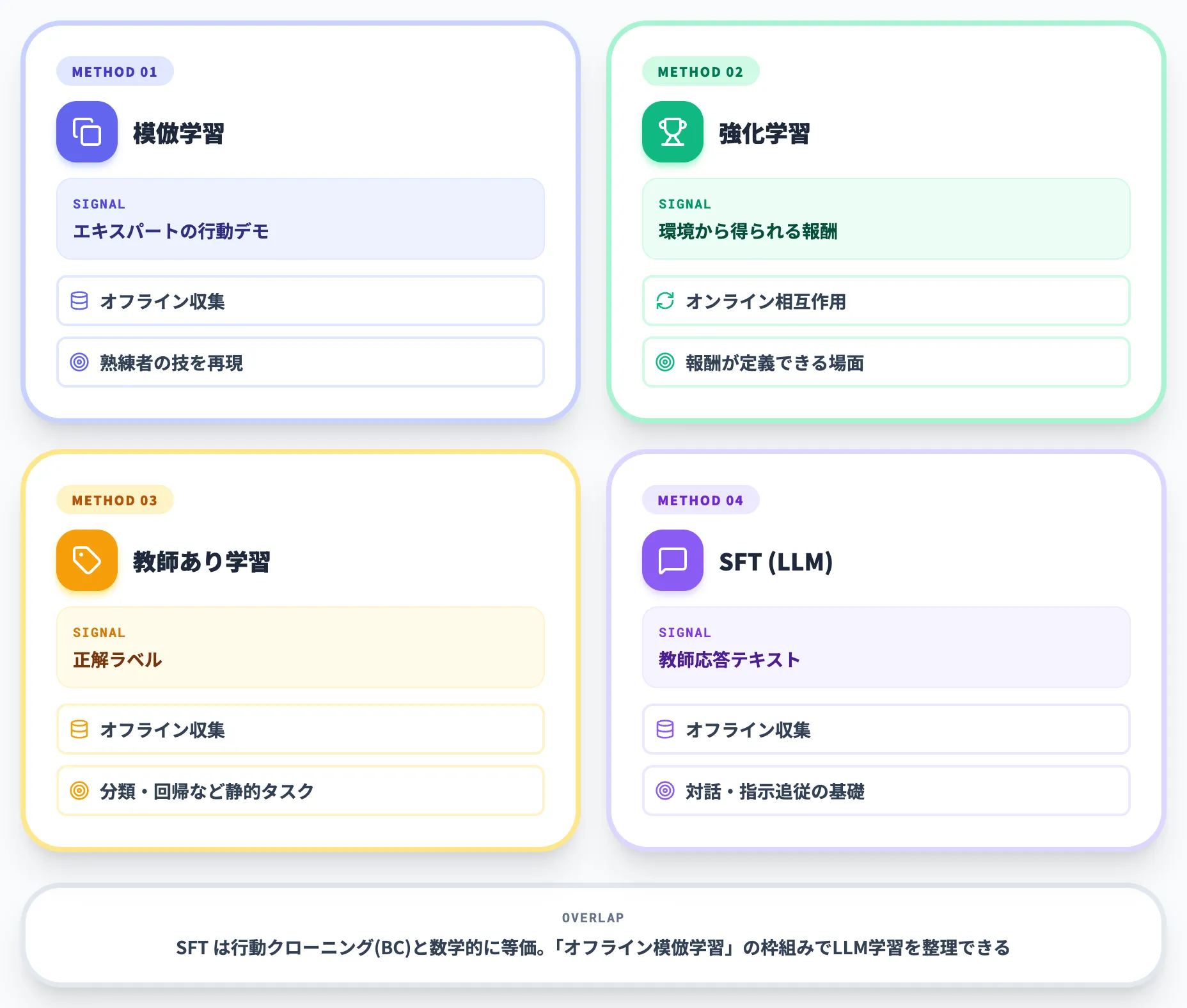Click the OVERLAP label
1187x1008 pixels.
click(x=593, y=918)
